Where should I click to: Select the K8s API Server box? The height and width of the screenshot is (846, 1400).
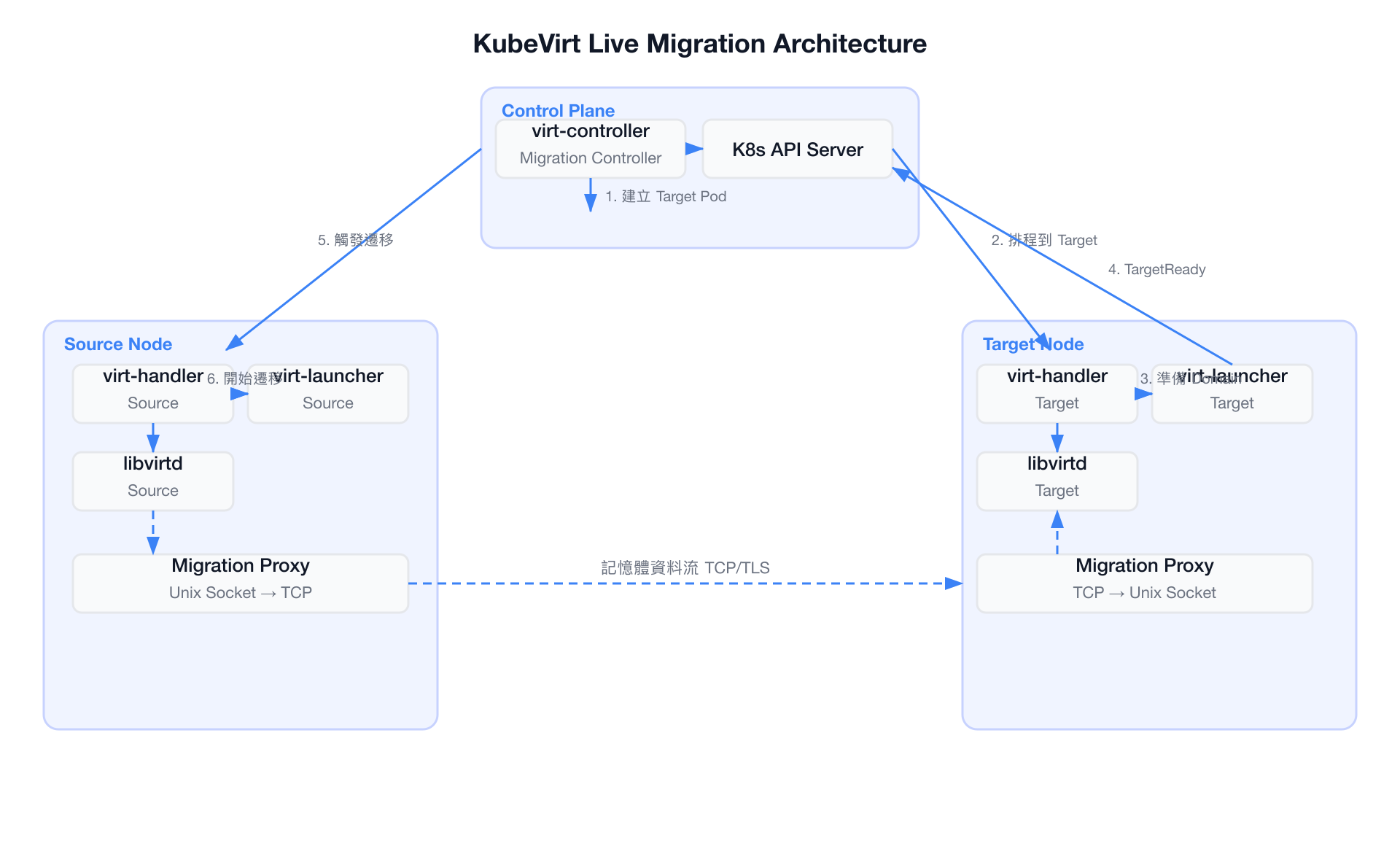798,149
